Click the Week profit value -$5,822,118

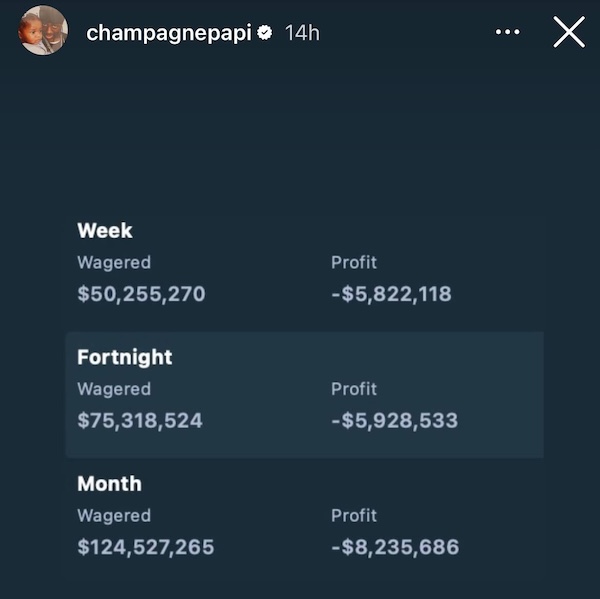point(391,294)
